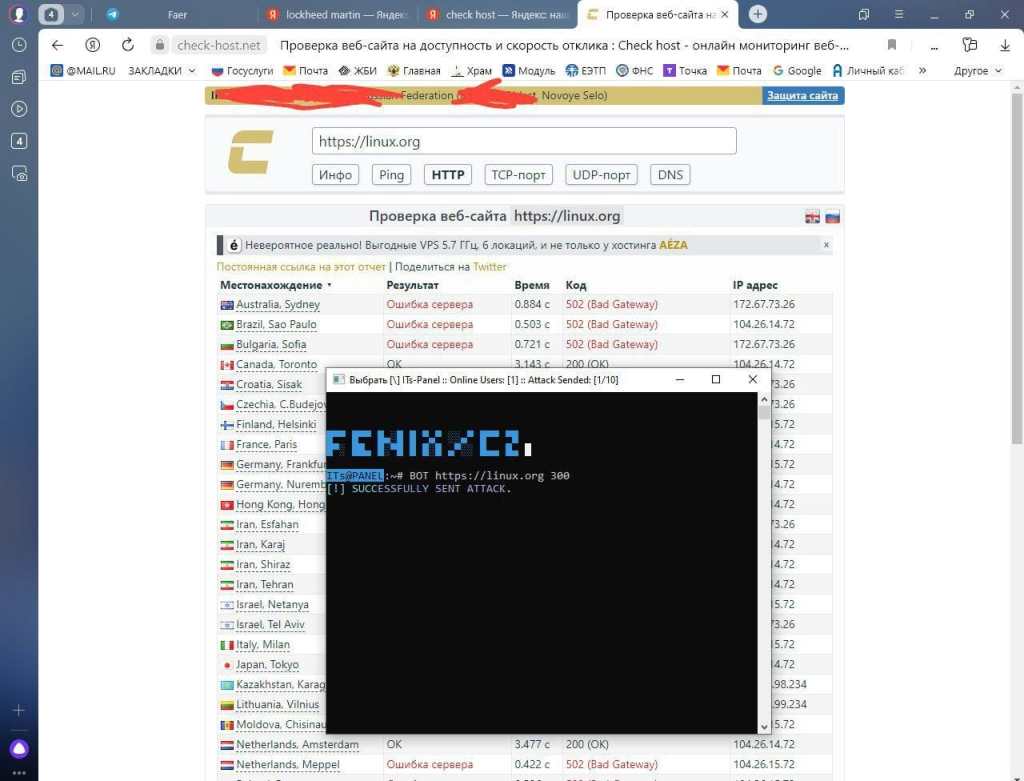Dismiss the AEZA ad banner
The height and width of the screenshot is (781, 1024).
(826, 245)
